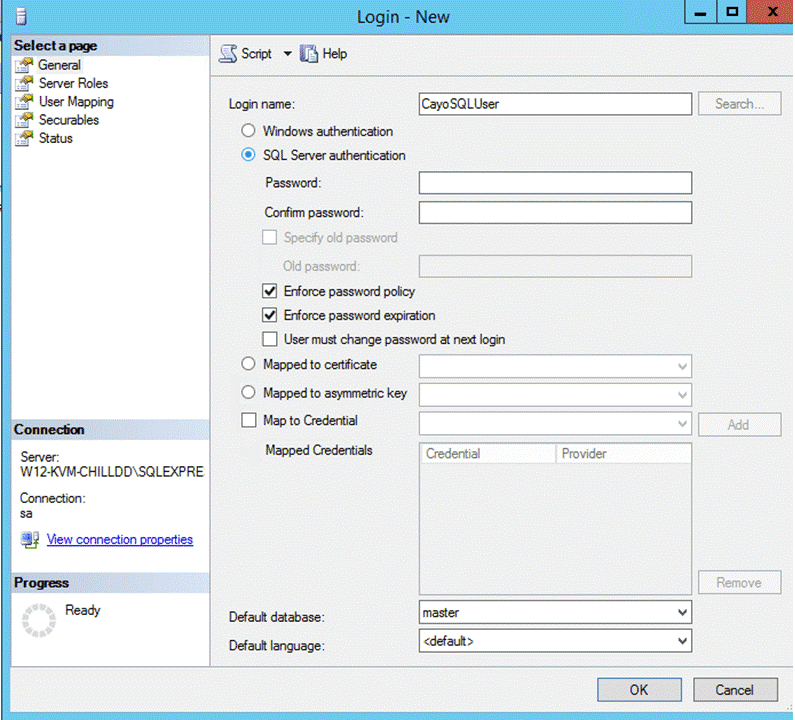Uncheck Enforce password expiration

click(x=269, y=315)
